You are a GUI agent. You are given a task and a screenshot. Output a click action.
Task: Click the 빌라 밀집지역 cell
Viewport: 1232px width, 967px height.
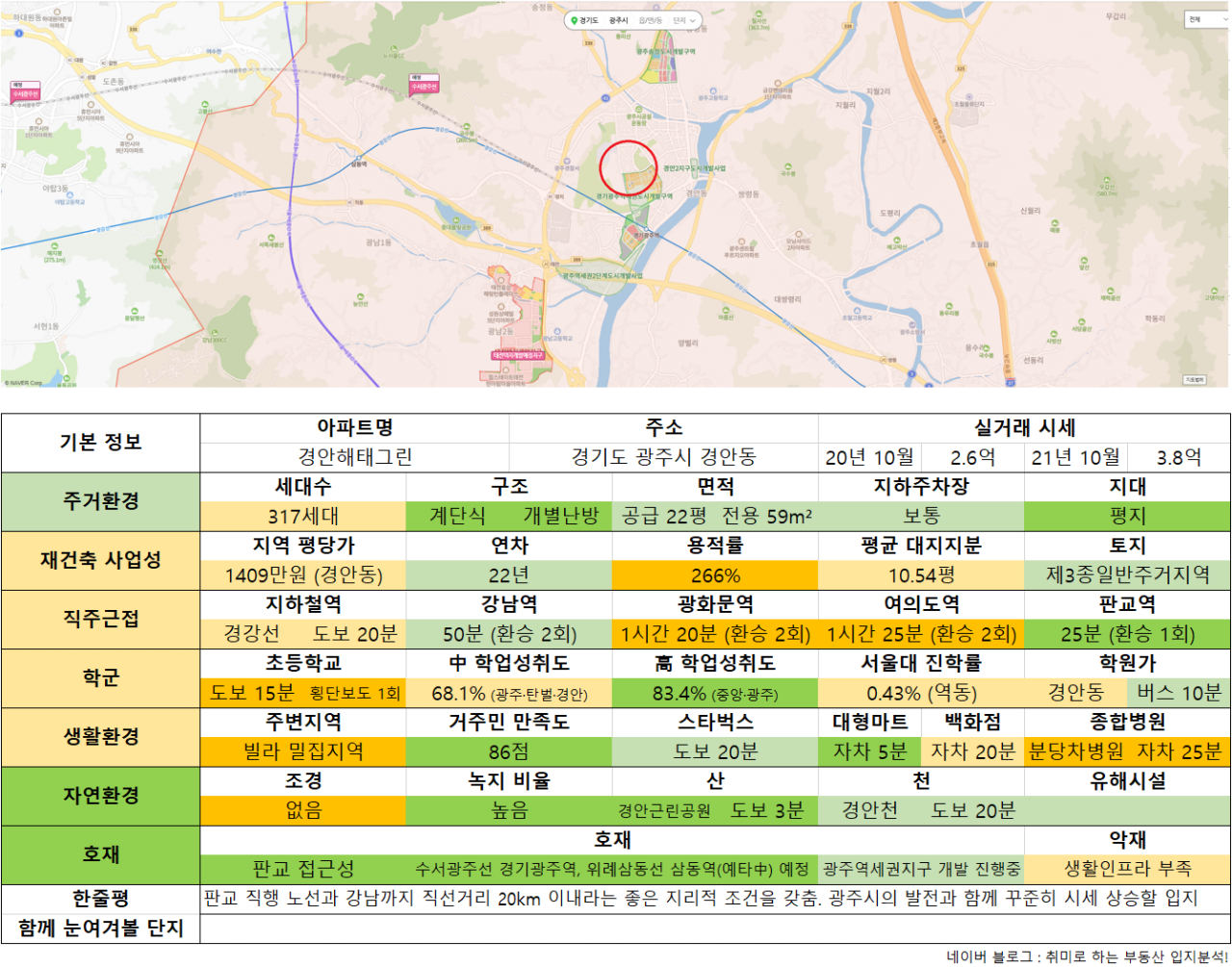click(303, 751)
